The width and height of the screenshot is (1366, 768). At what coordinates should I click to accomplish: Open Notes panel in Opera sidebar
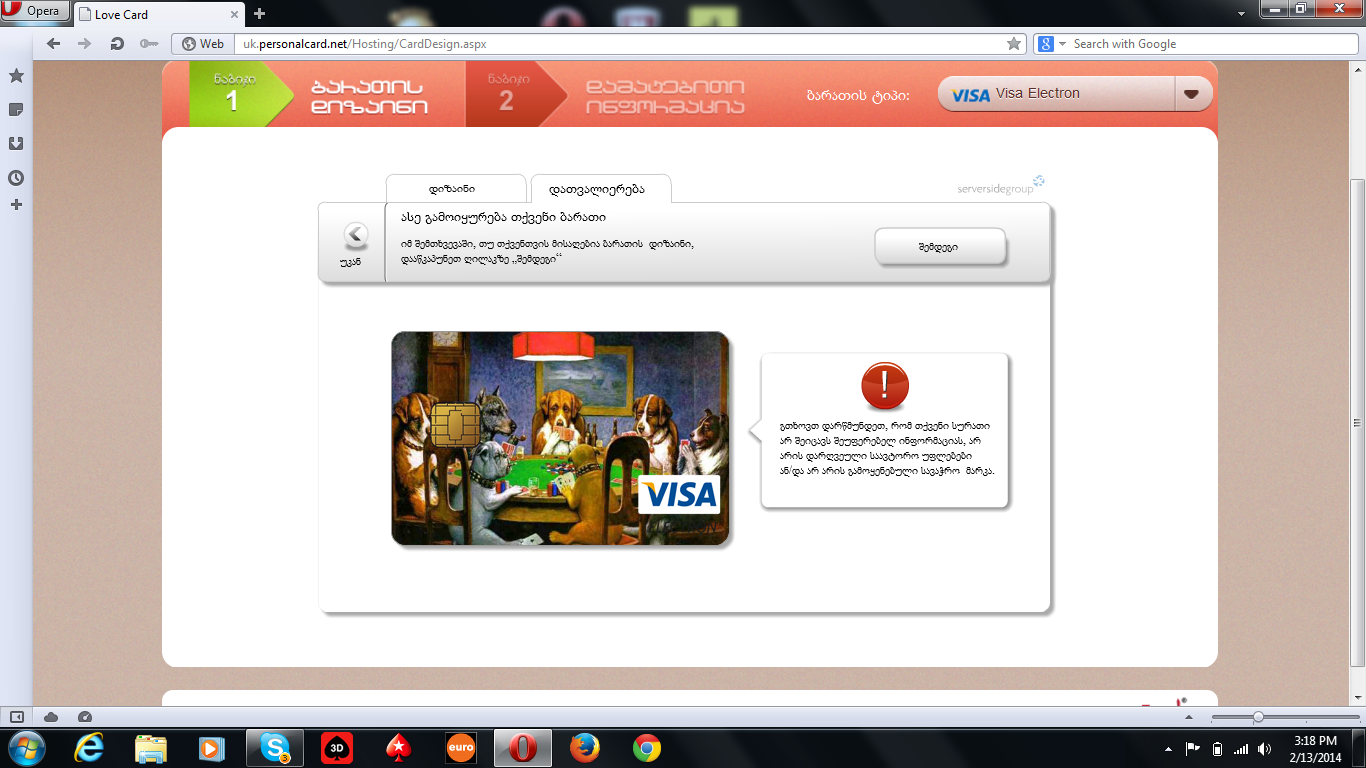pos(16,110)
